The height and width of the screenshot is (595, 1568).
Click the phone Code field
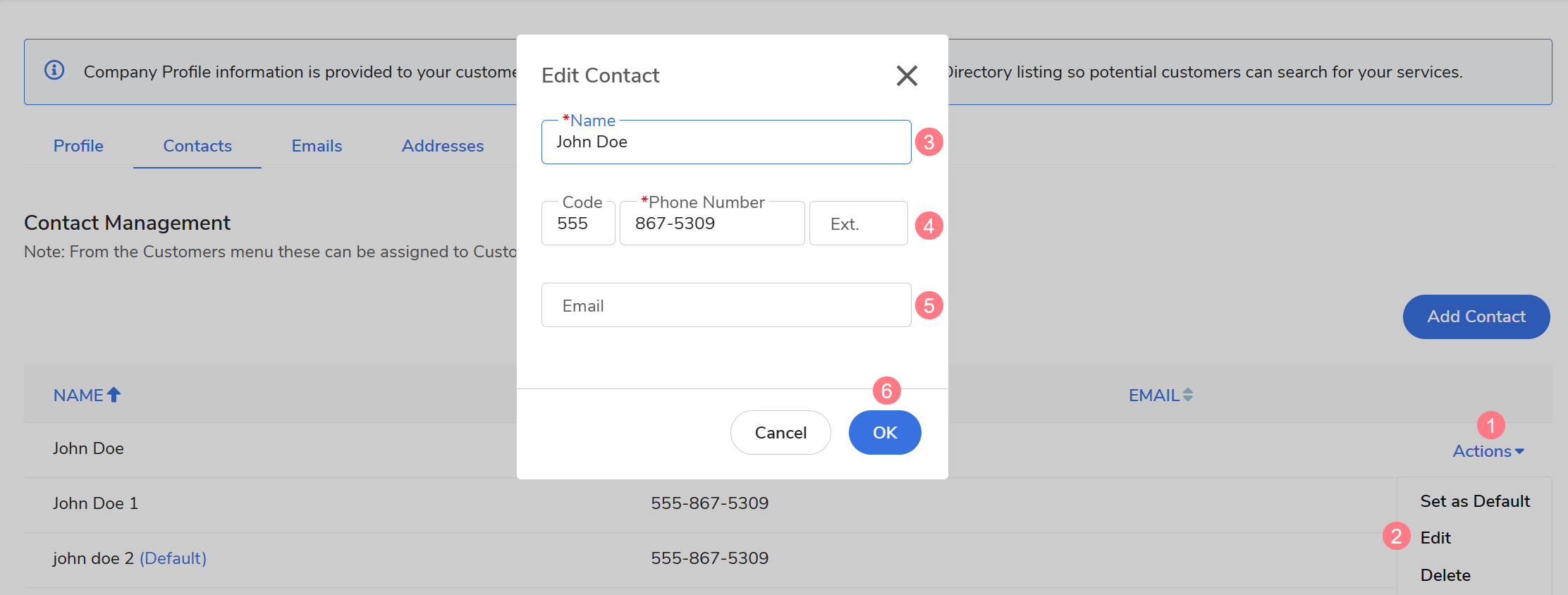pos(578,224)
